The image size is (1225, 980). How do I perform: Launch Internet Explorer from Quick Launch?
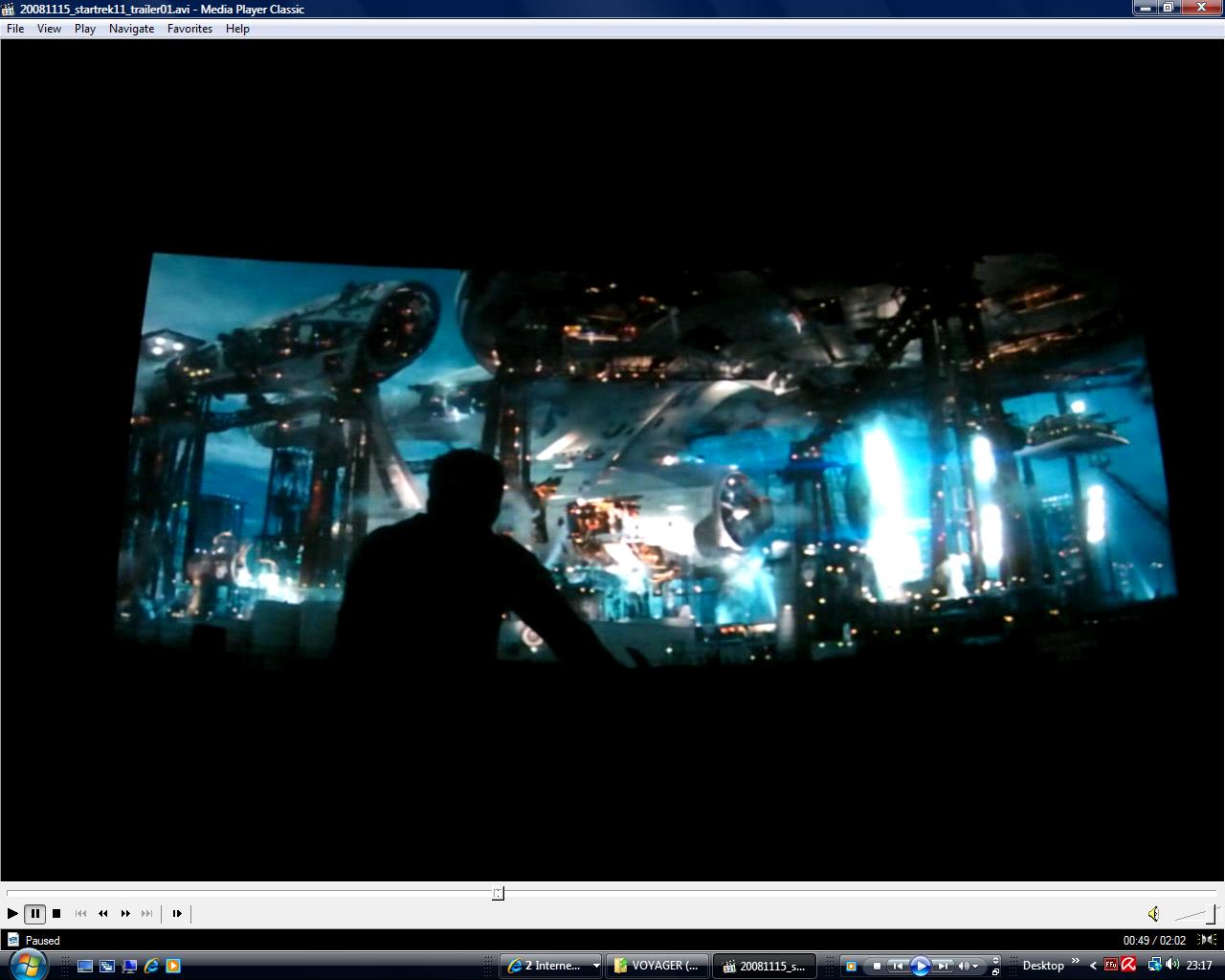[x=151, y=966]
